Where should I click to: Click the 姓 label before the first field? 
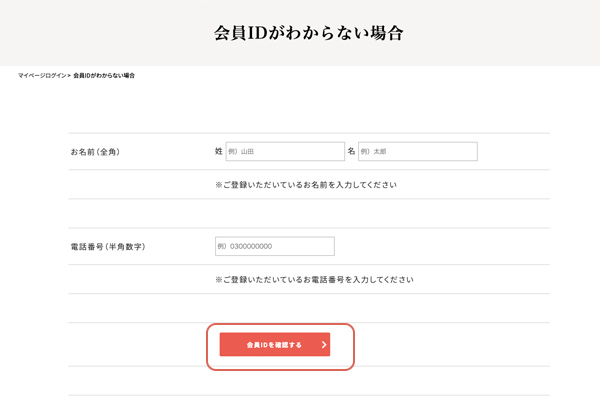[x=219, y=151]
